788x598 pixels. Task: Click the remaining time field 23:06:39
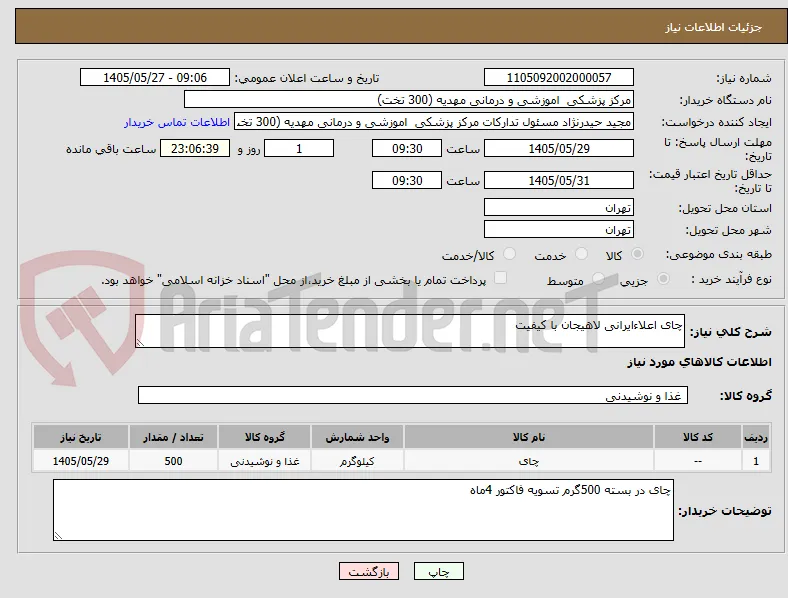click(195, 148)
